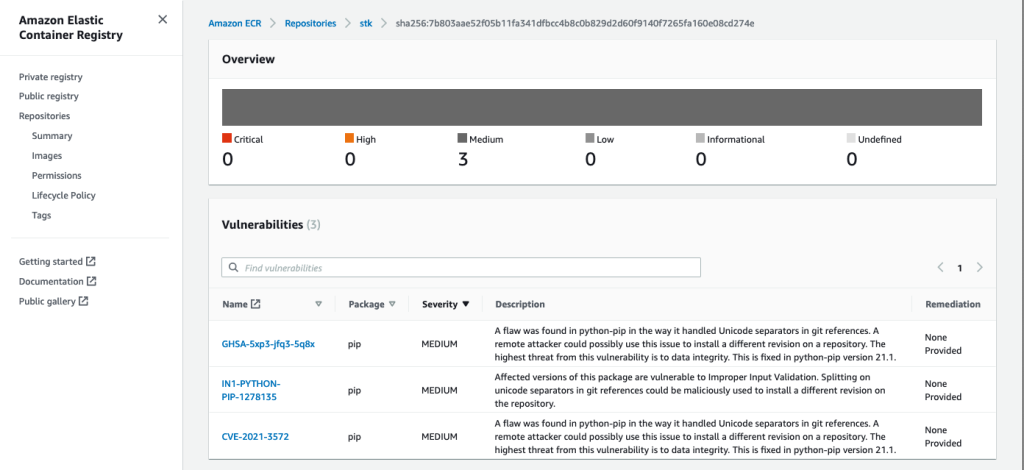
Task: Go to previous page of vulnerabilities
Action: [940, 267]
